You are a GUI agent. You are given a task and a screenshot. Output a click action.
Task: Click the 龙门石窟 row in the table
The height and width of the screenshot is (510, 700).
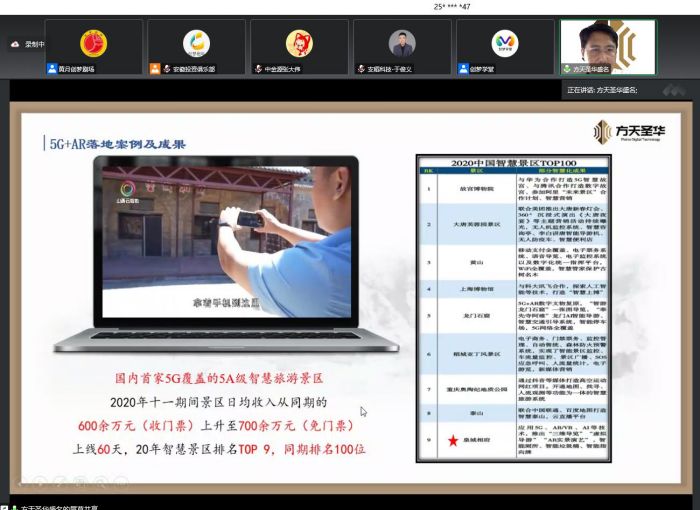(x=513, y=315)
